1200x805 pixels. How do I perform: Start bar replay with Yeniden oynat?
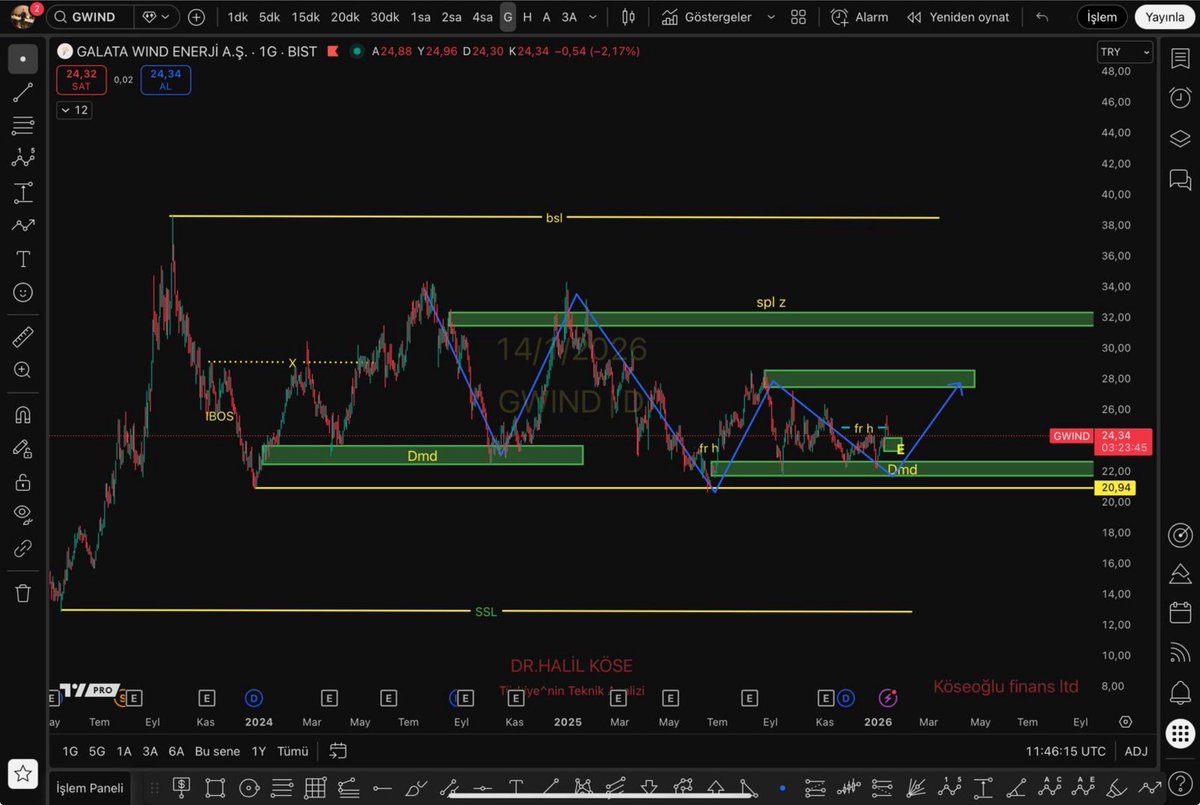point(958,17)
